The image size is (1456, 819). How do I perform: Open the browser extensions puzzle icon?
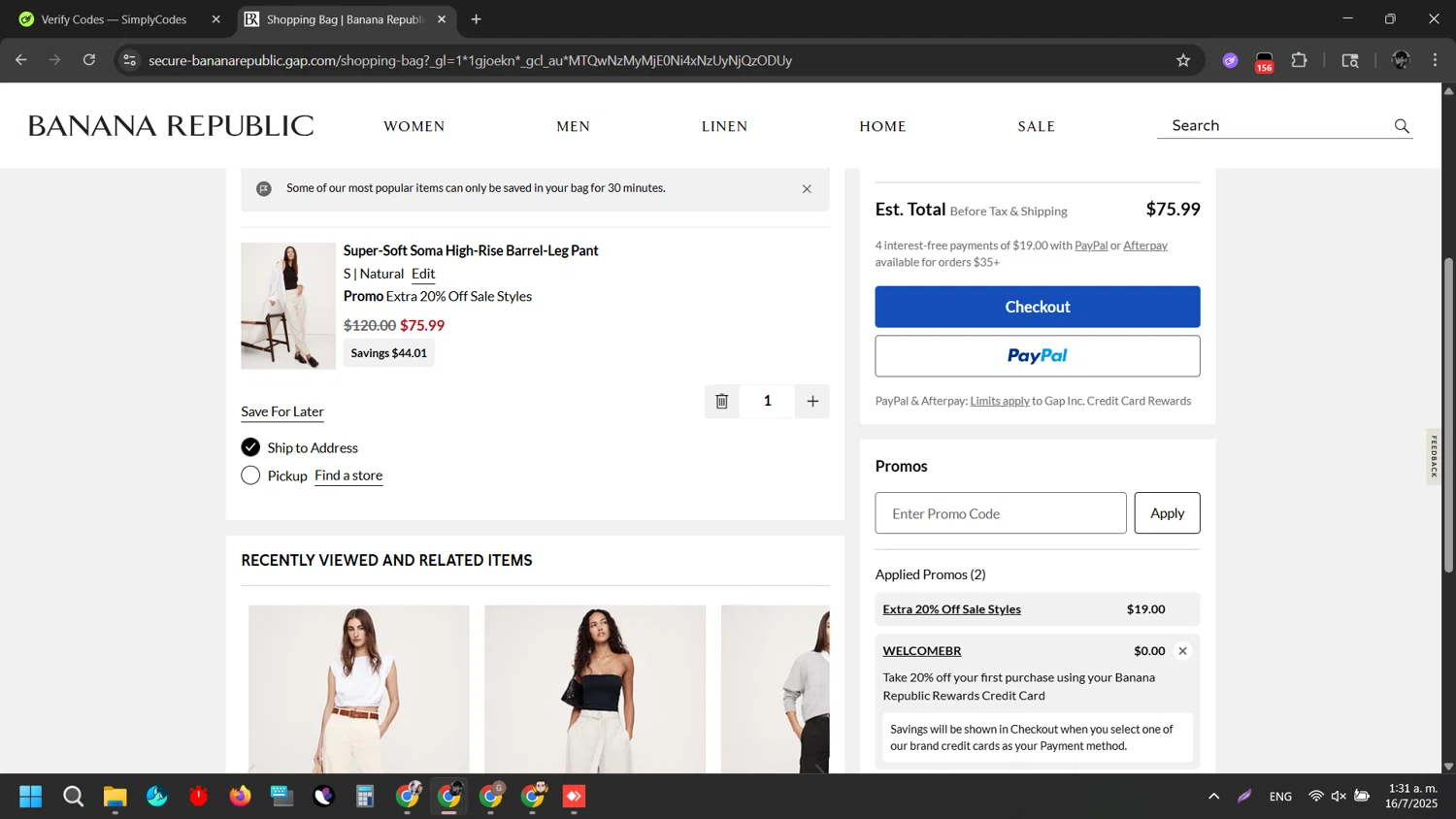point(1299,60)
